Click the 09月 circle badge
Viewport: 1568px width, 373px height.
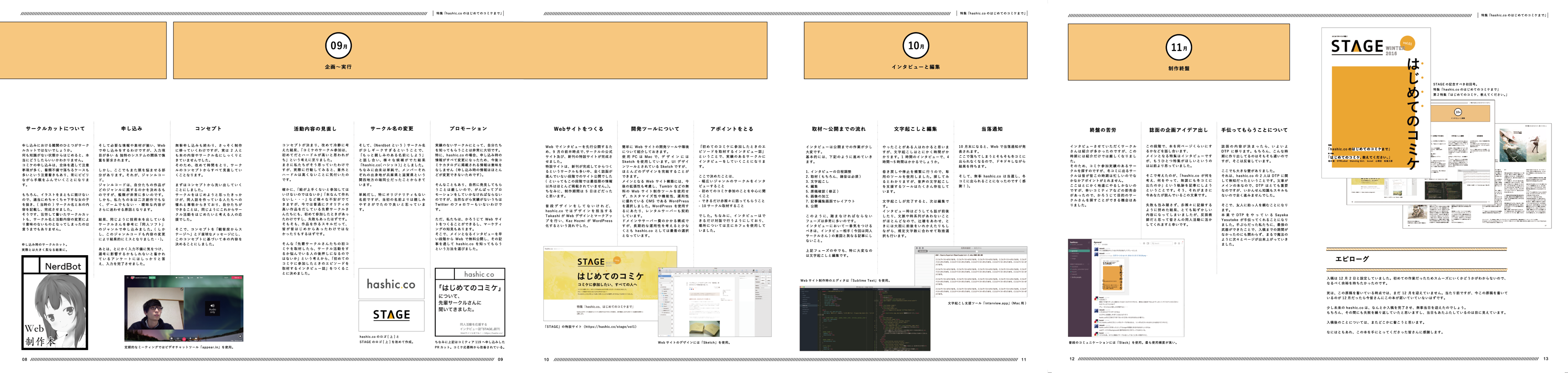click(338, 46)
